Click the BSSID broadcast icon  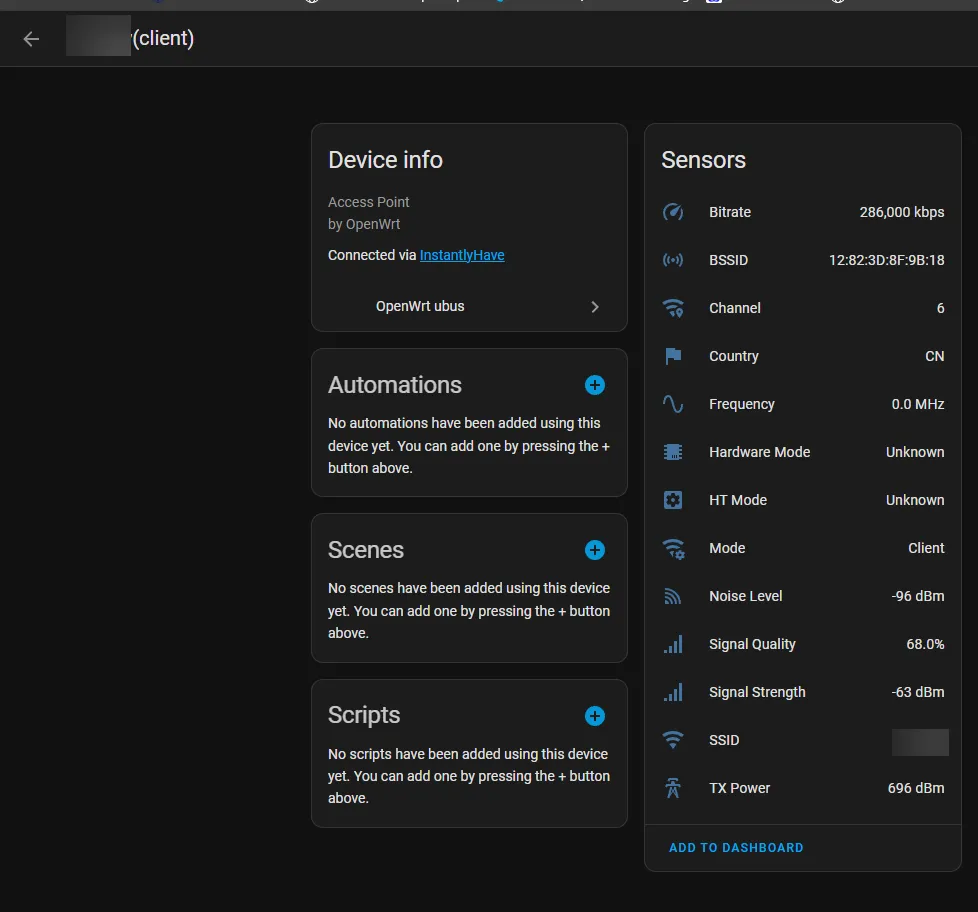672,260
